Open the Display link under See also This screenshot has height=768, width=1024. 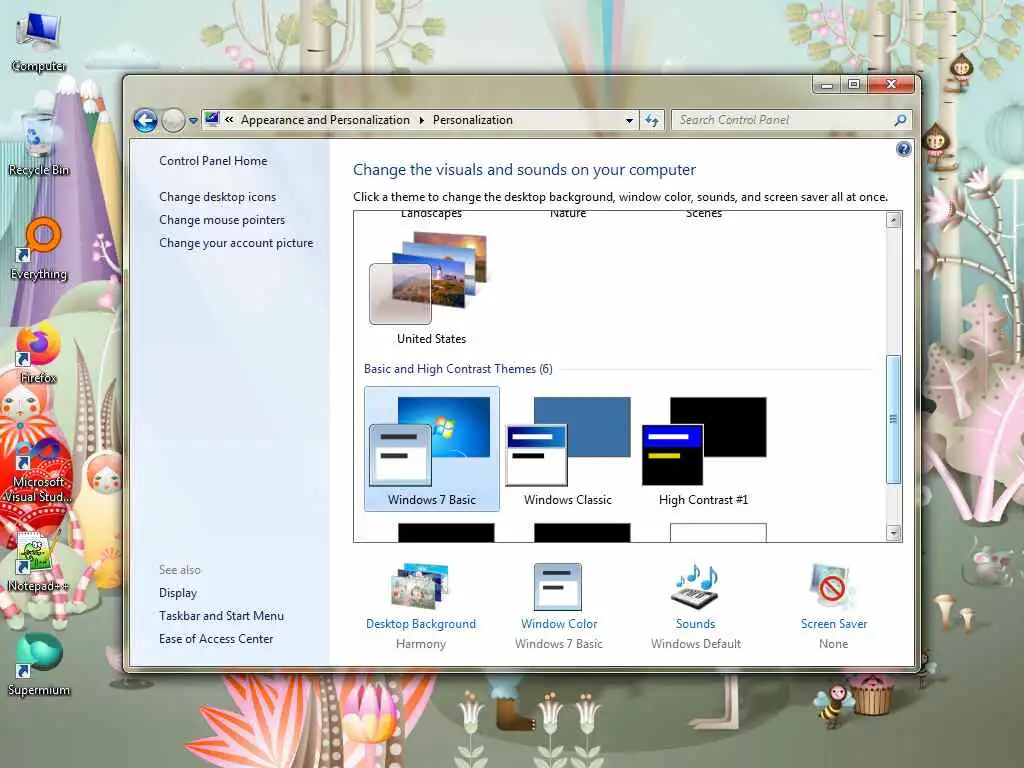178,593
